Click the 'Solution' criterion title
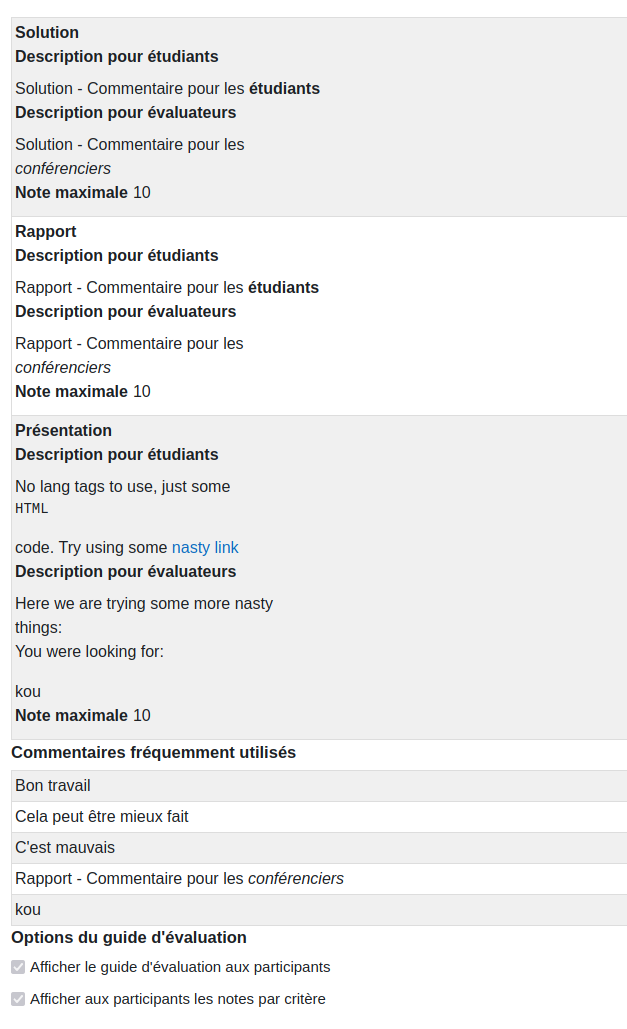Image resolution: width=627 pixels, height=1029 pixels. (x=47, y=32)
